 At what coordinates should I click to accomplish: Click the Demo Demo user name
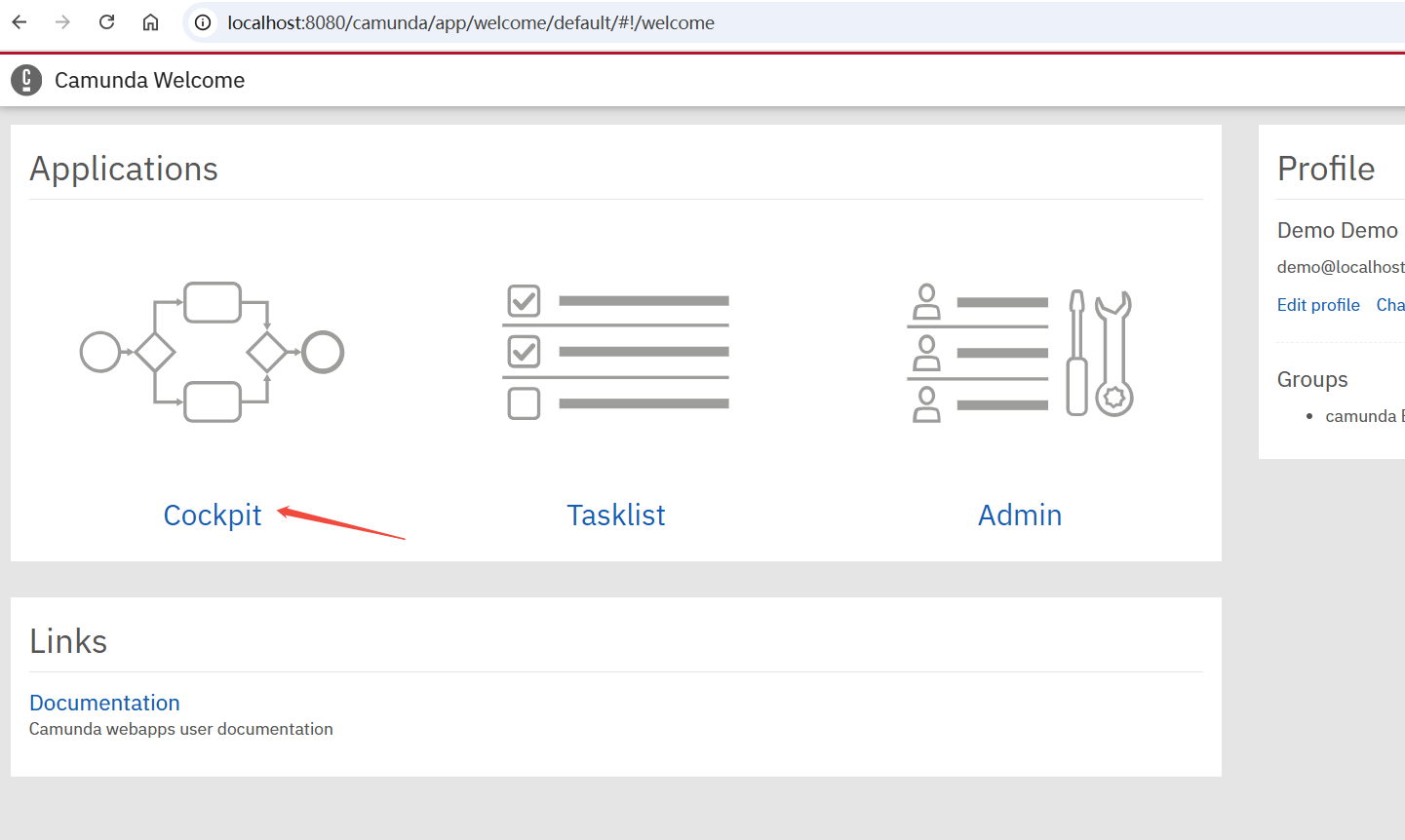pos(1338,230)
